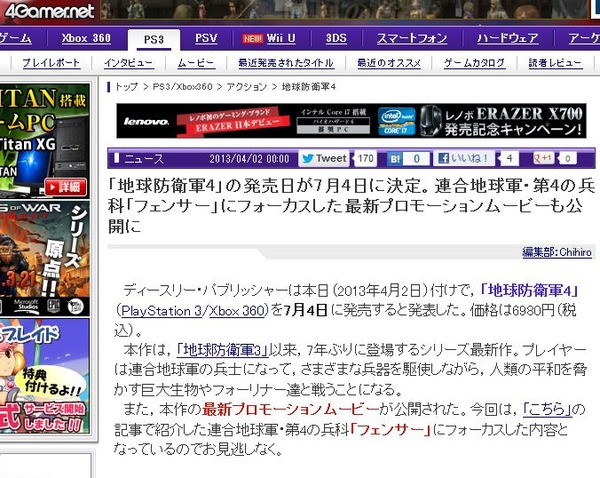Switch to the PSV tab
Viewport: 600px width, 478px height.
[x=206, y=38]
